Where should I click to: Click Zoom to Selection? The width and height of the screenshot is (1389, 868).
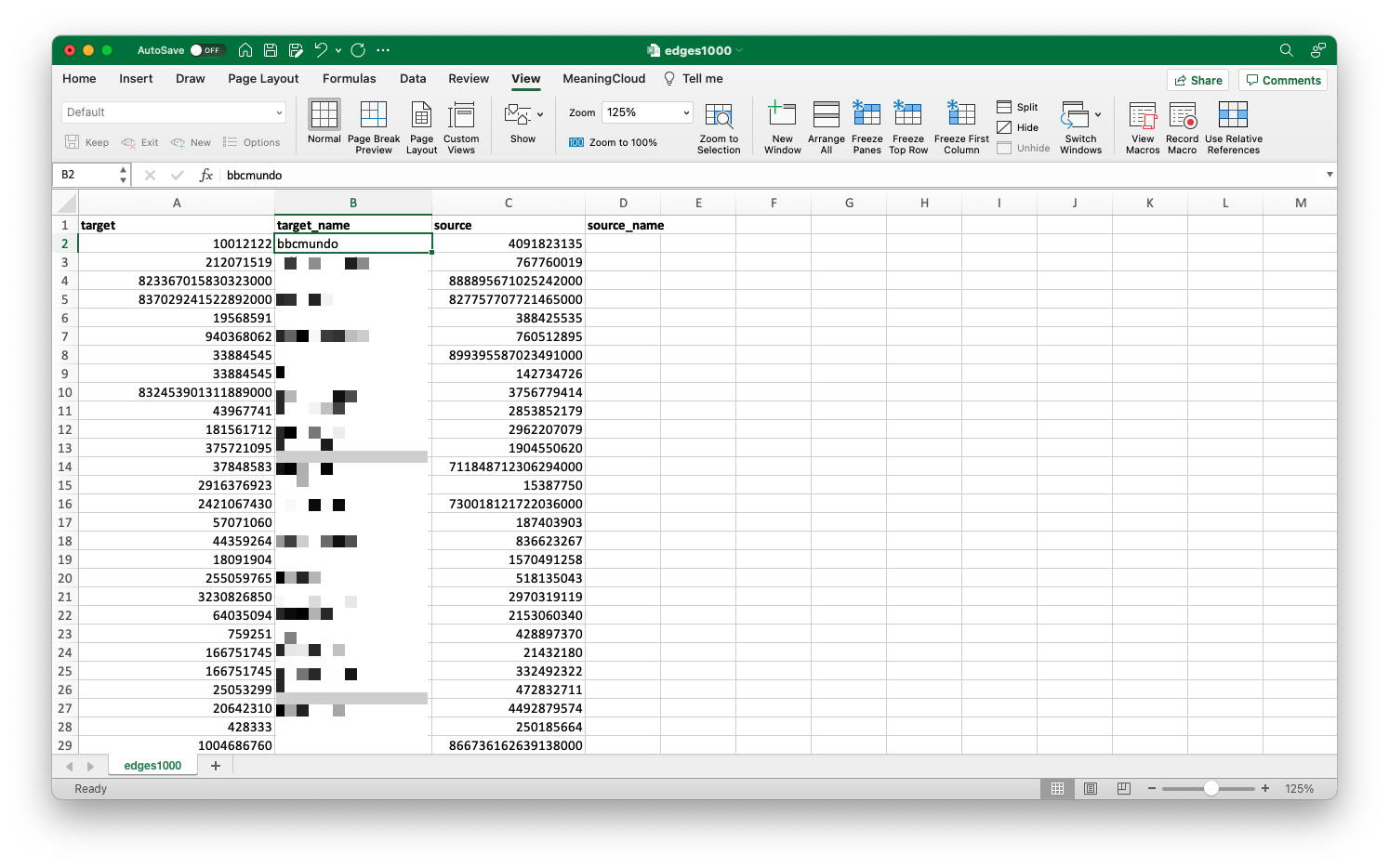719,126
